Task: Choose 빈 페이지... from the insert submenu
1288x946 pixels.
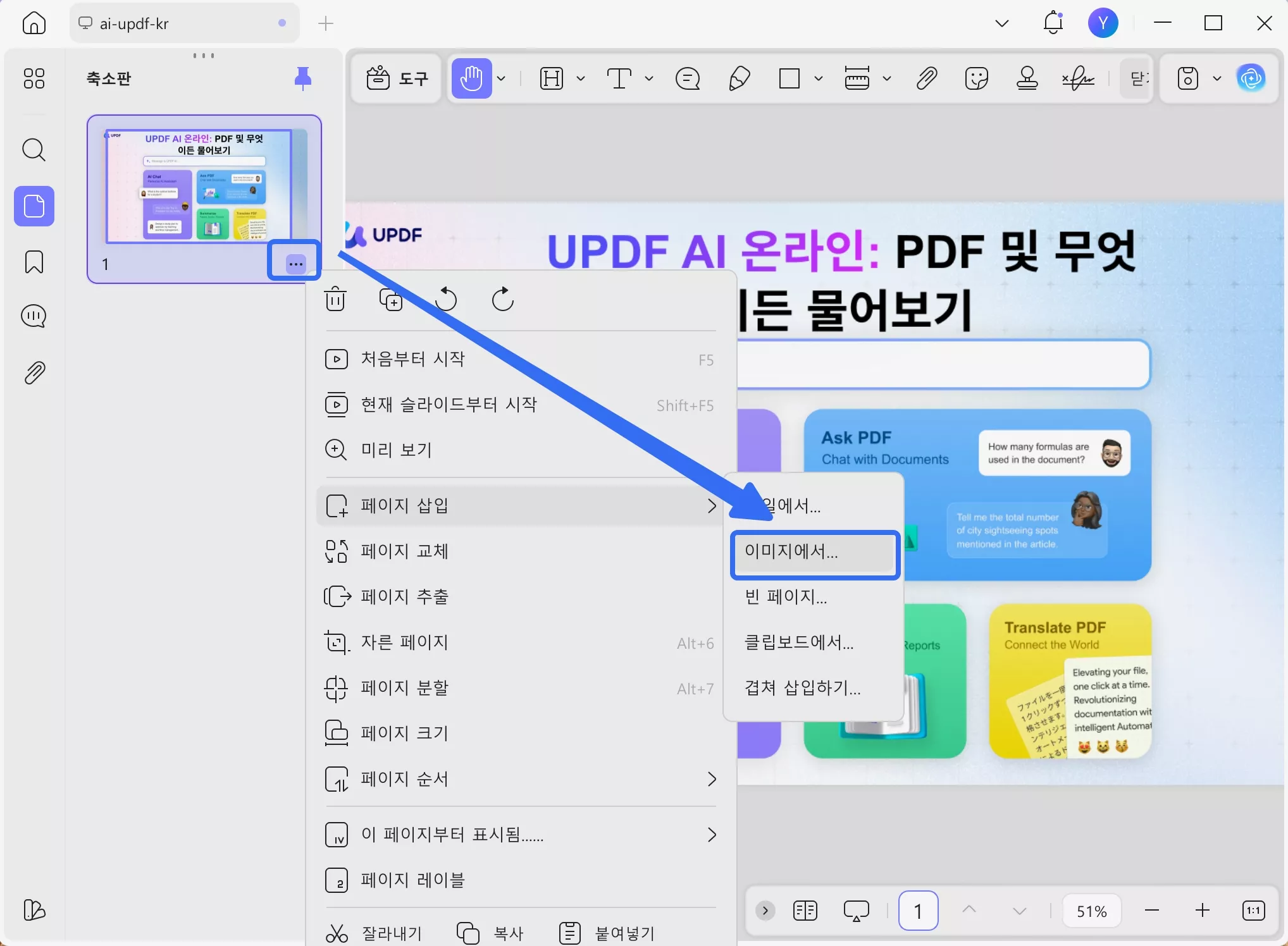Action: (786, 597)
